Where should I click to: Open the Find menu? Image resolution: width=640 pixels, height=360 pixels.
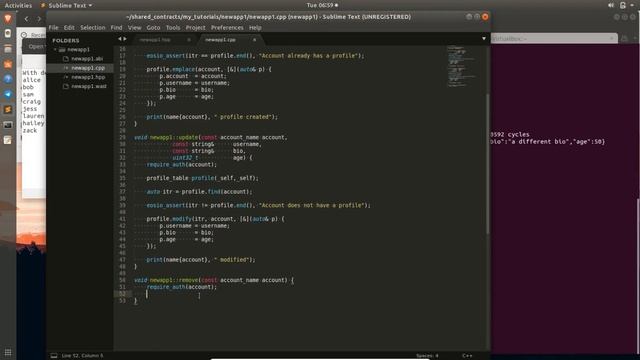tap(116, 28)
